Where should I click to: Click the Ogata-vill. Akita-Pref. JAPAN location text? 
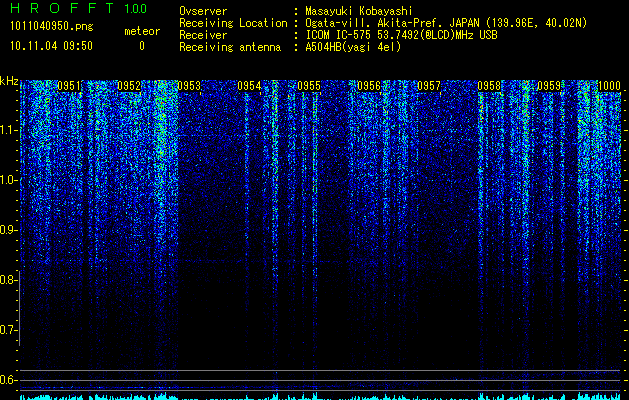tap(446, 23)
